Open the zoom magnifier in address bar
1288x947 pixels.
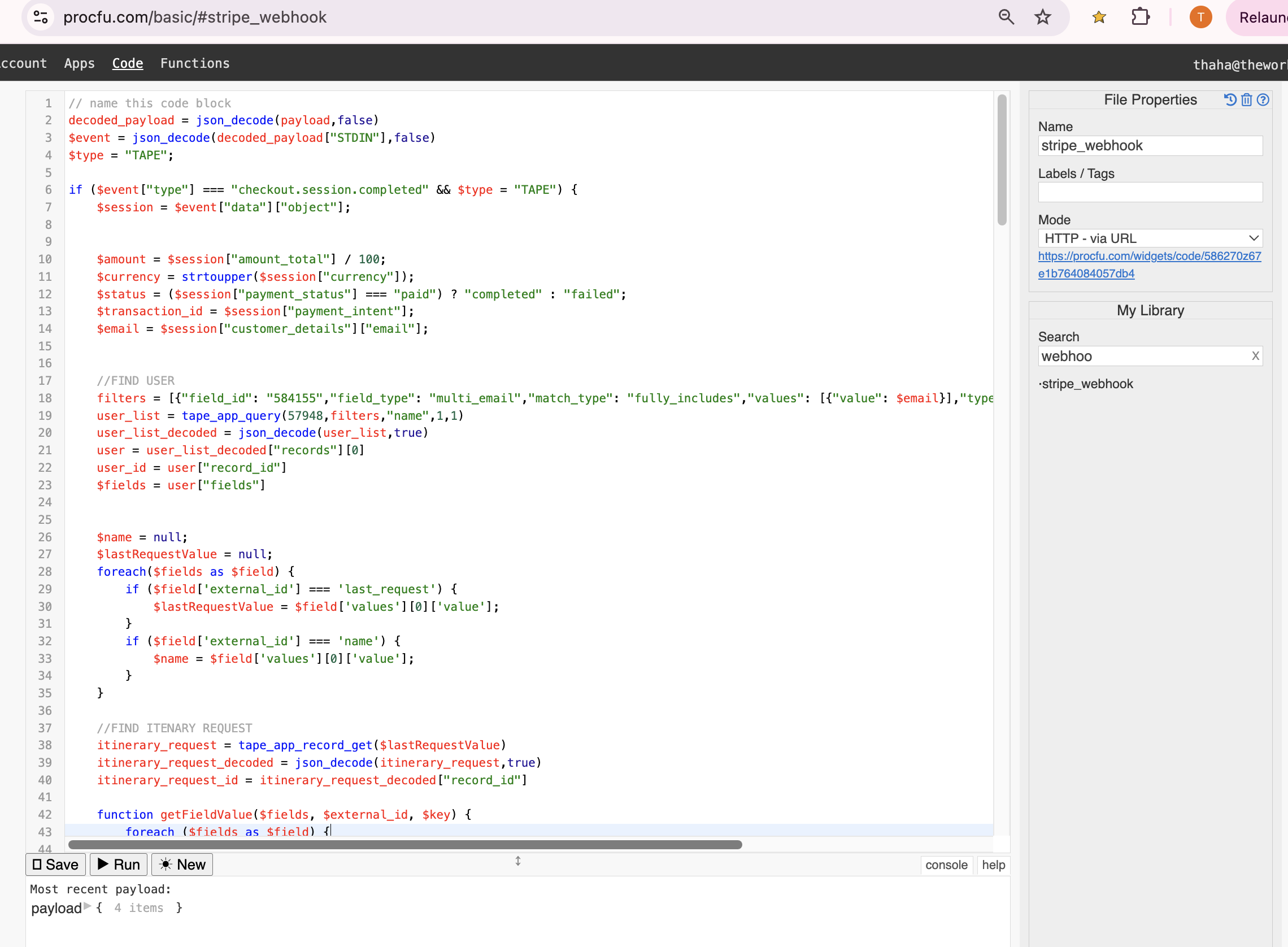pos(1006,17)
